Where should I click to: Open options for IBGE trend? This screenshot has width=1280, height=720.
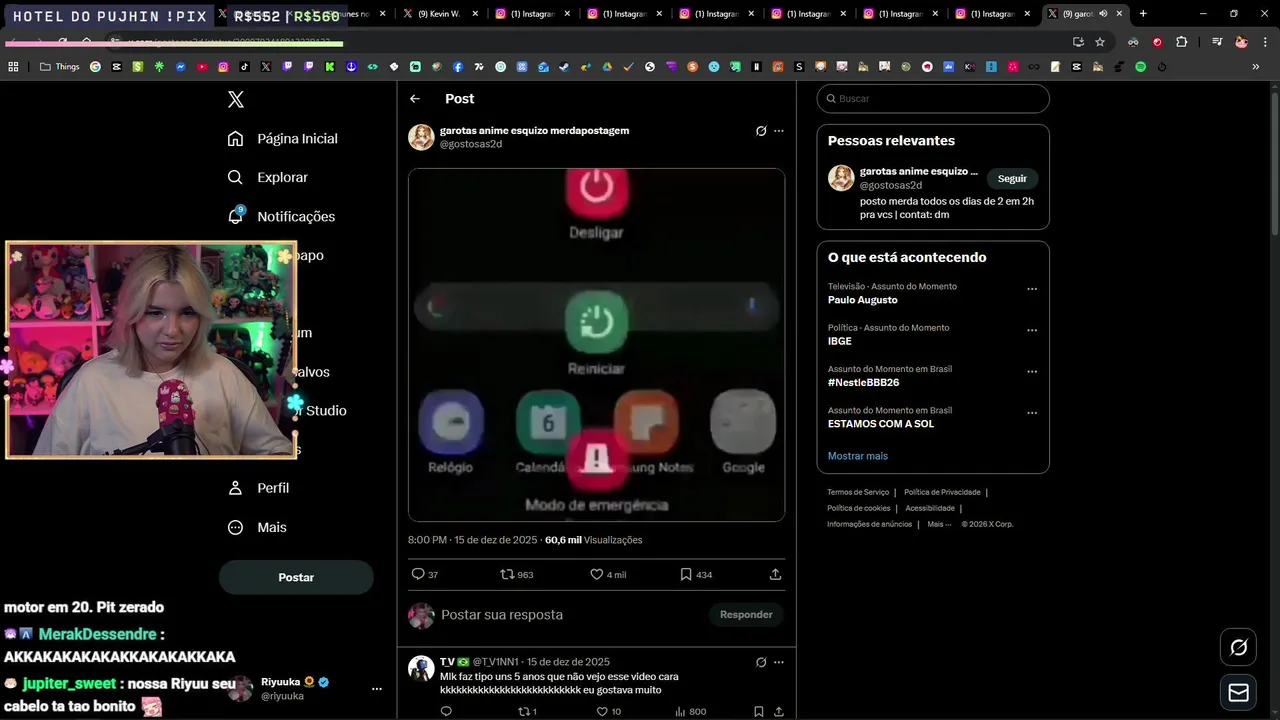1032,330
